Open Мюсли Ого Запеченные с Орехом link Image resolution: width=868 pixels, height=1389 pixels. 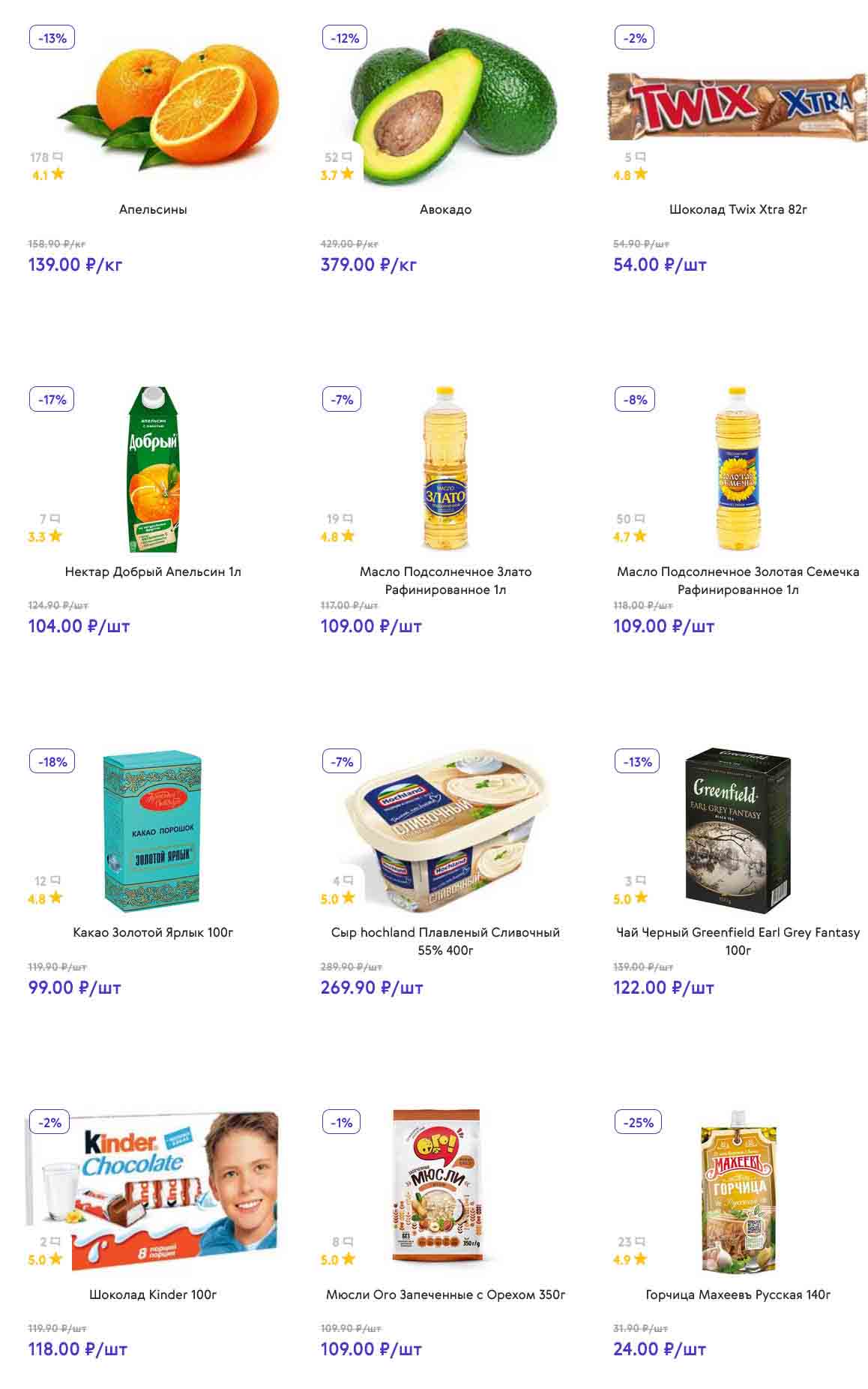point(445,1294)
